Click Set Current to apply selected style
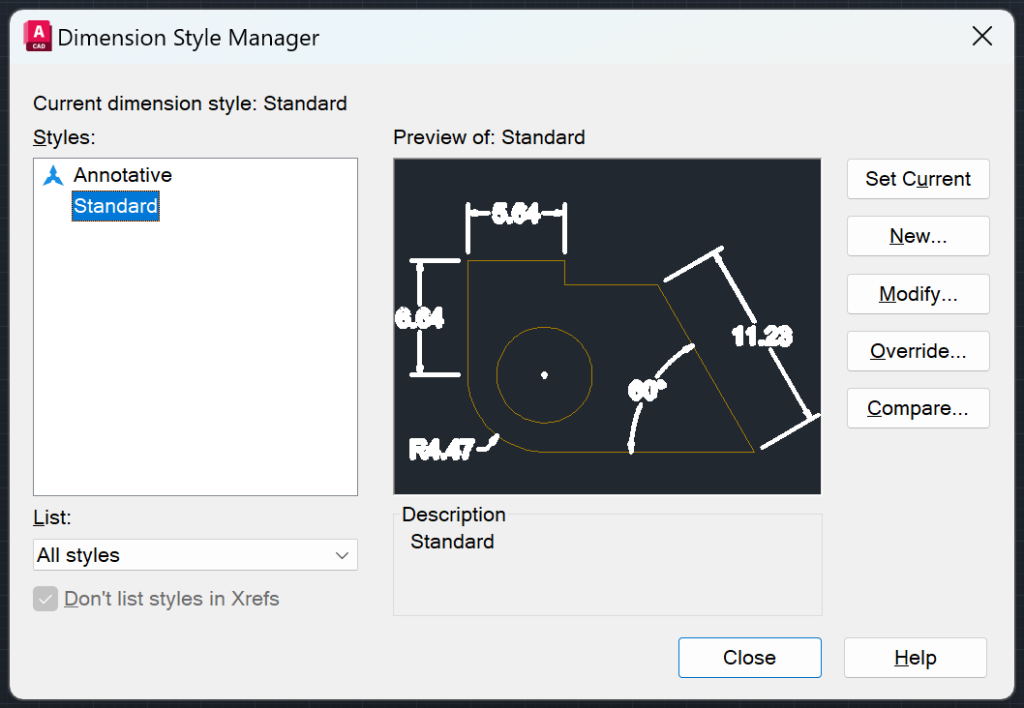The width and height of the screenshot is (1024, 708). tap(917, 179)
